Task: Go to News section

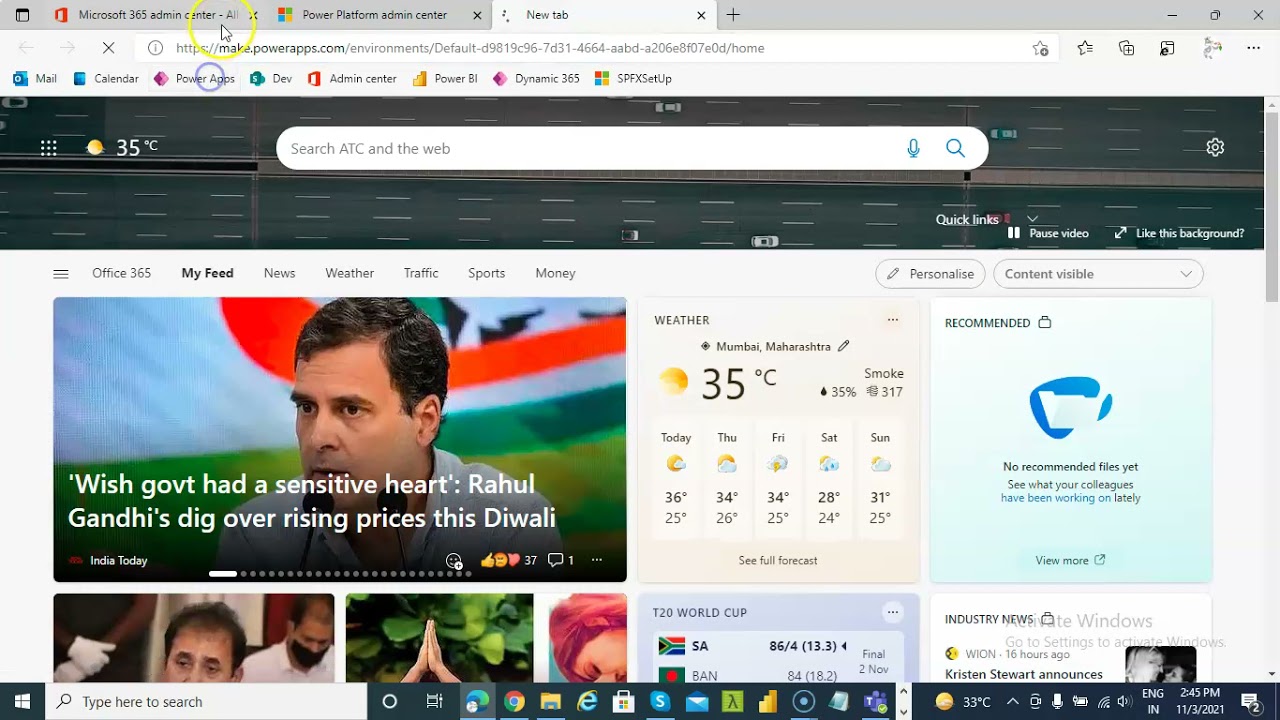Action: (279, 273)
